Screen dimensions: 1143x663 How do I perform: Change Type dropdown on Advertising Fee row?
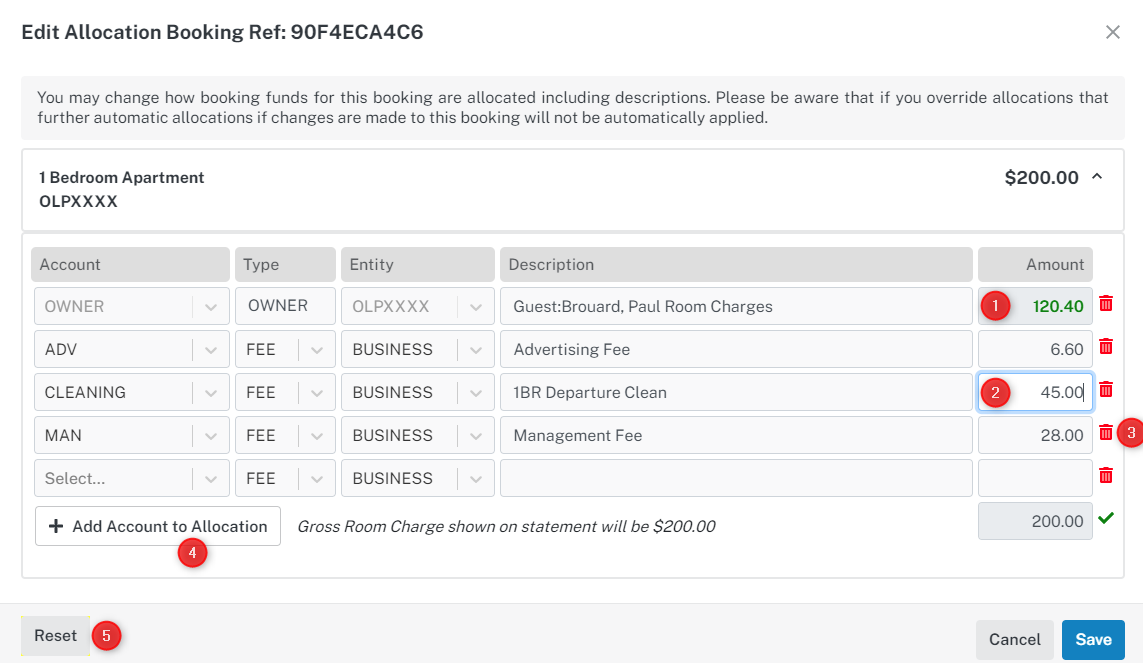317,350
